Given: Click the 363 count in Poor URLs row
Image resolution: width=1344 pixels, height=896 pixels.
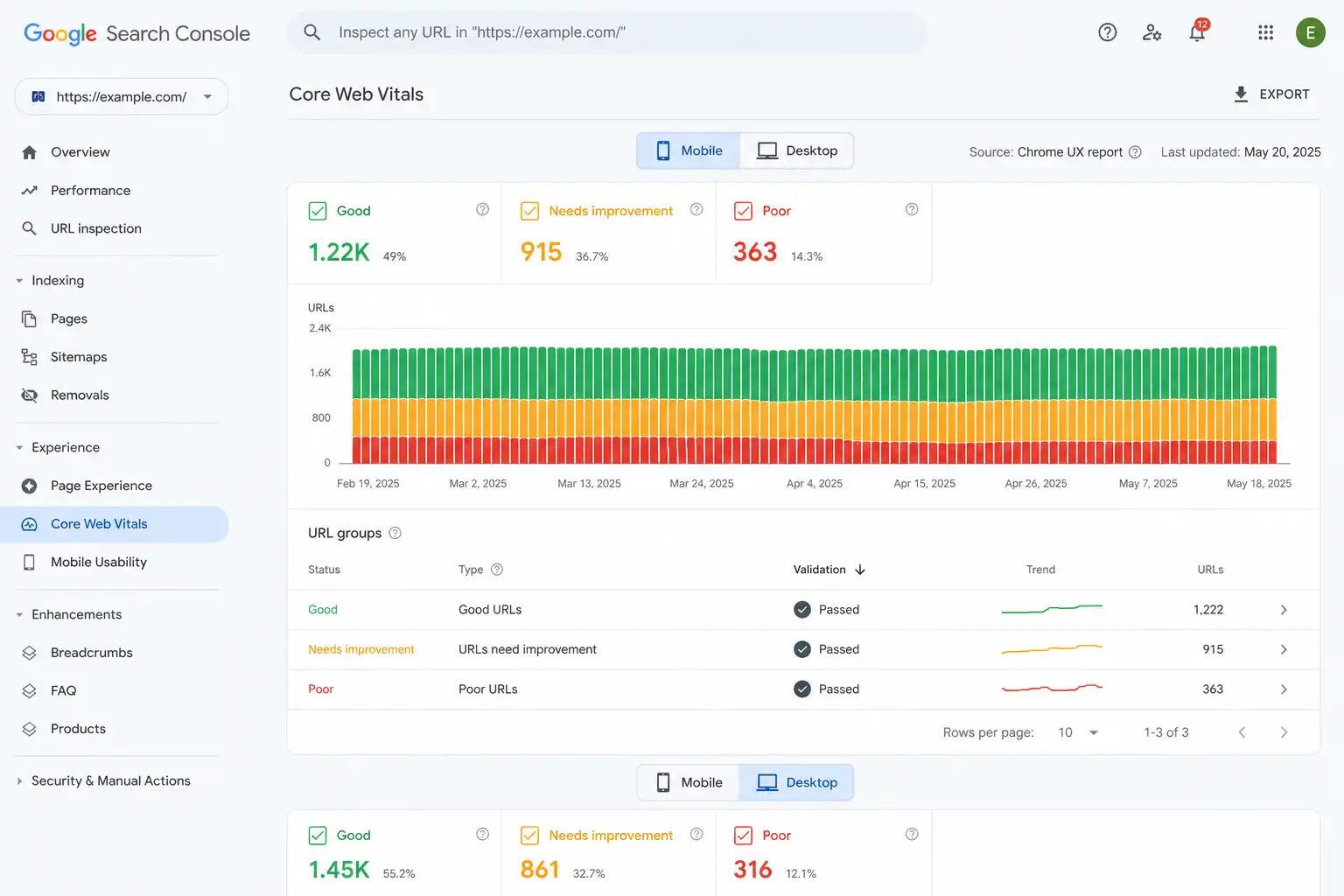Looking at the screenshot, I should point(1213,689).
